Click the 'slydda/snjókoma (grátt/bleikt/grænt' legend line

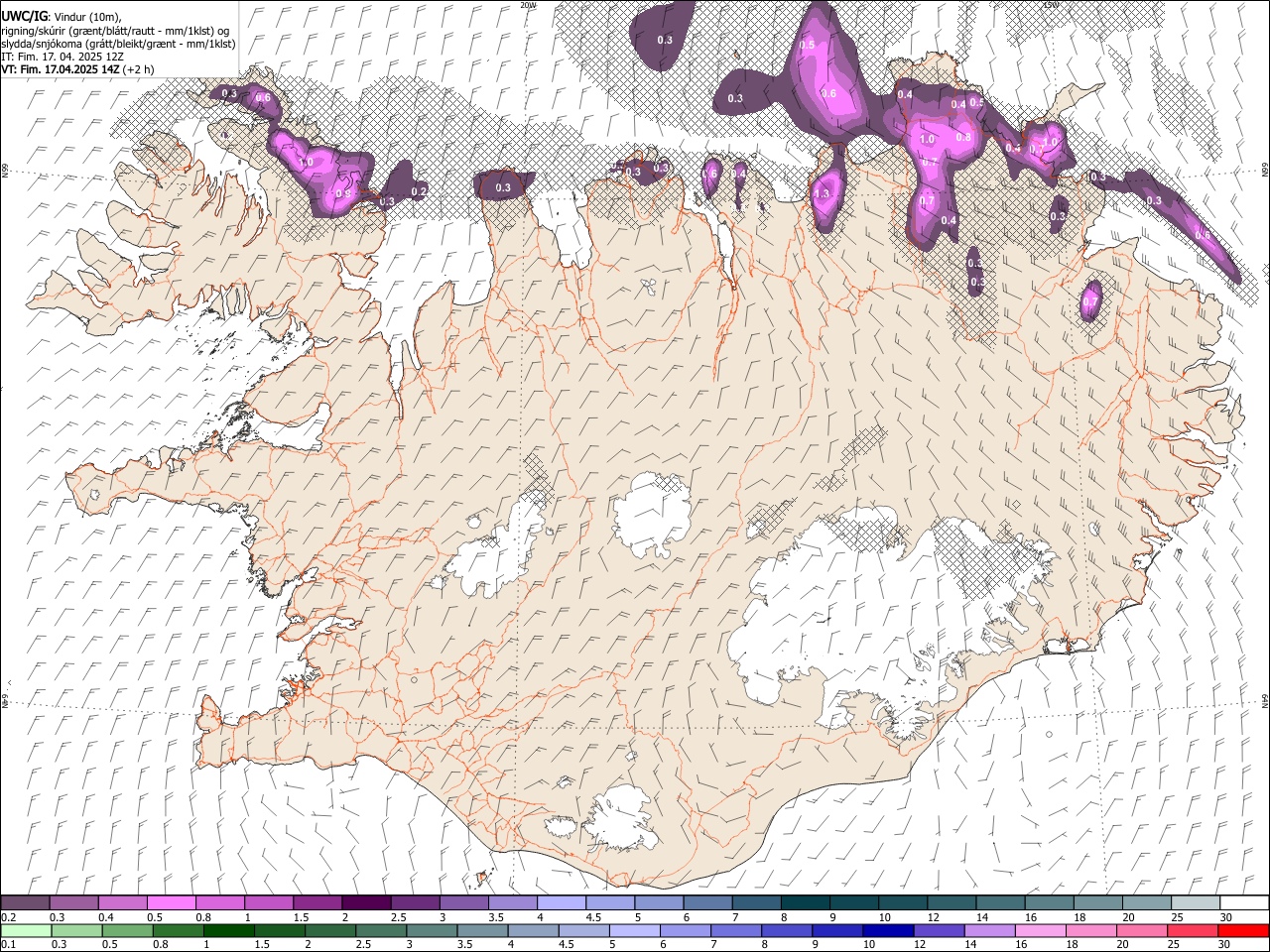click(x=118, y=44)
